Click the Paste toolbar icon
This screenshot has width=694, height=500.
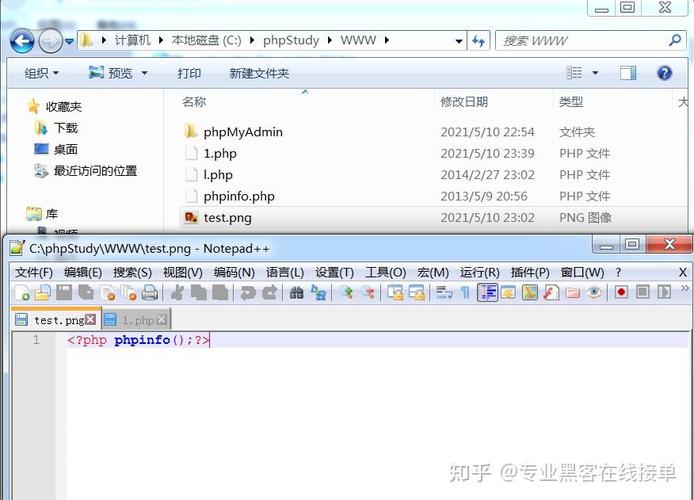(x=220, y=293)
